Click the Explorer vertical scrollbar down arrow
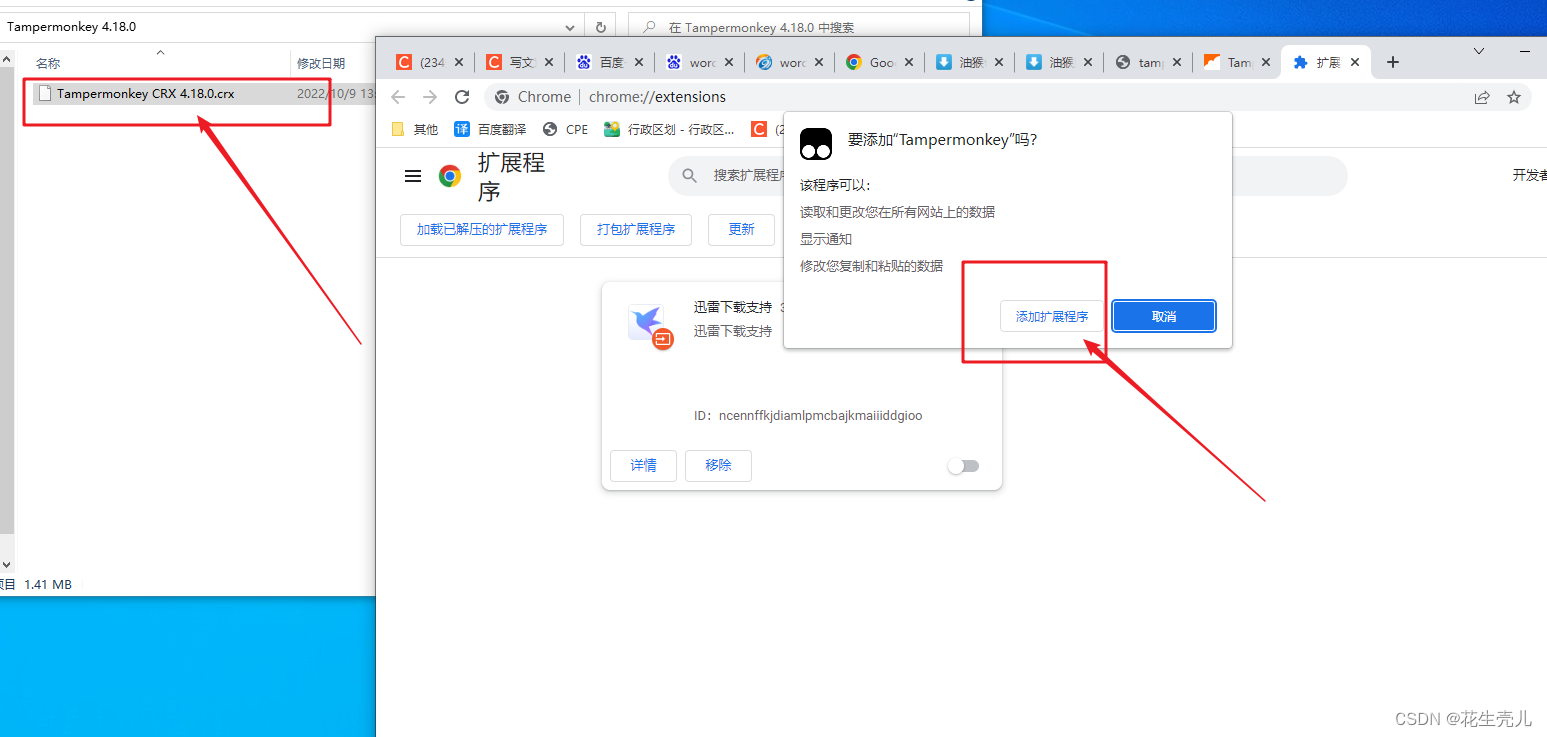The height and width of the screenshot is (737, 1547). (x=6, y=566)
